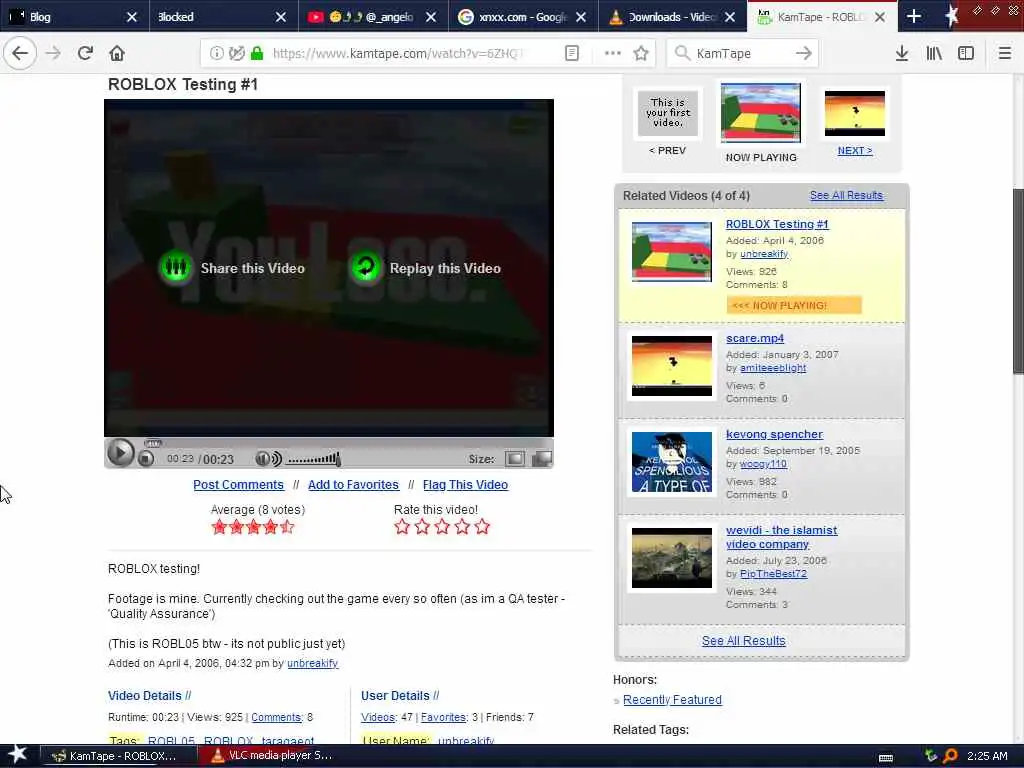Click the taskbar start star icon
Screen dimensions: 1024x768
pyautogui.click(x=18, y=755)
